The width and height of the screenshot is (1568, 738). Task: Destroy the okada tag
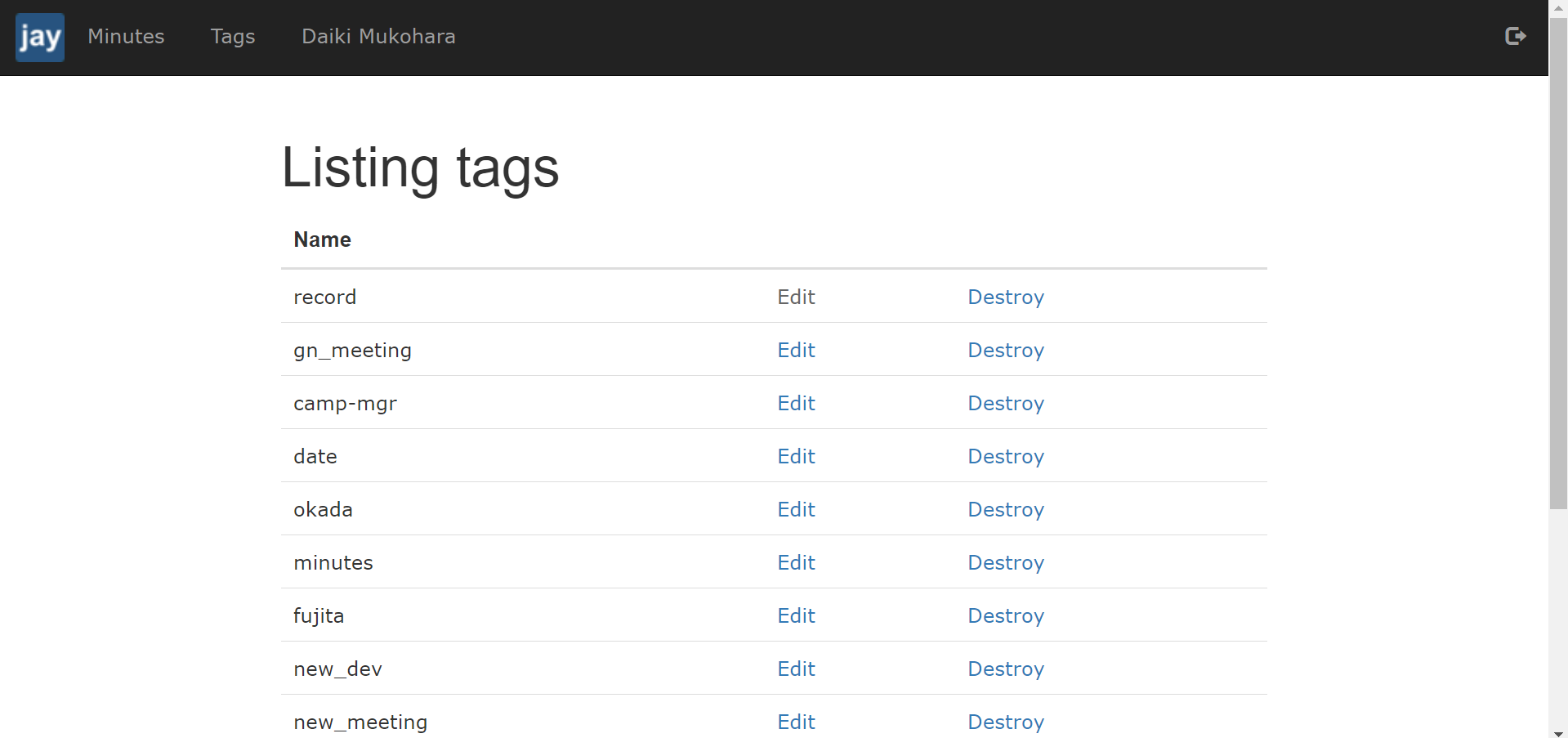[x=1005, y=510]
